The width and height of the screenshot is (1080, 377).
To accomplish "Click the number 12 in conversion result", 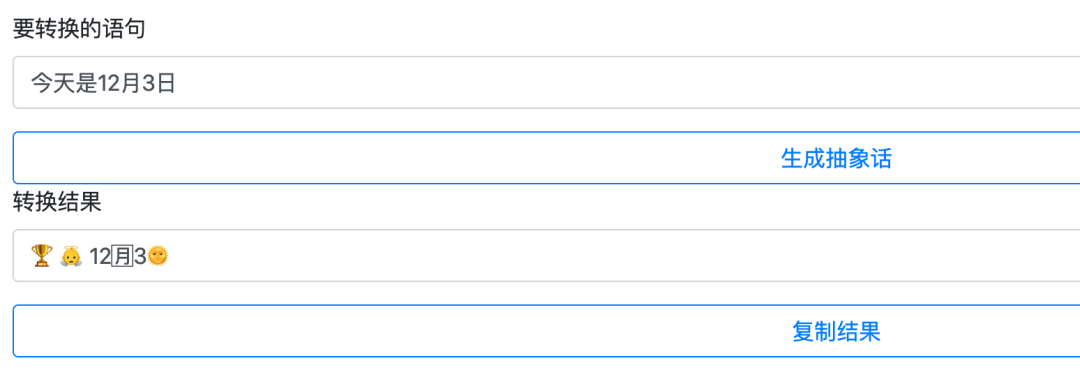I will pos(100,256).
